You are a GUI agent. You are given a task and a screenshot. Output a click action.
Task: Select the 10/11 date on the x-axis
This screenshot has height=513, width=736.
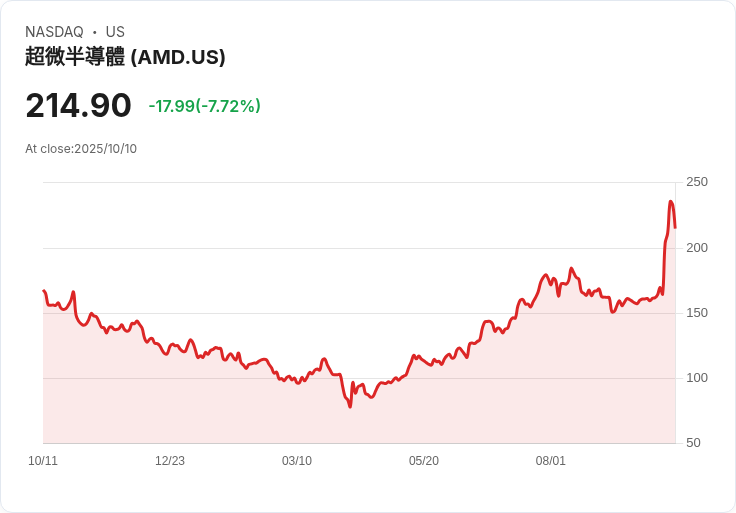pyautogui.click(x=43, y=461)
